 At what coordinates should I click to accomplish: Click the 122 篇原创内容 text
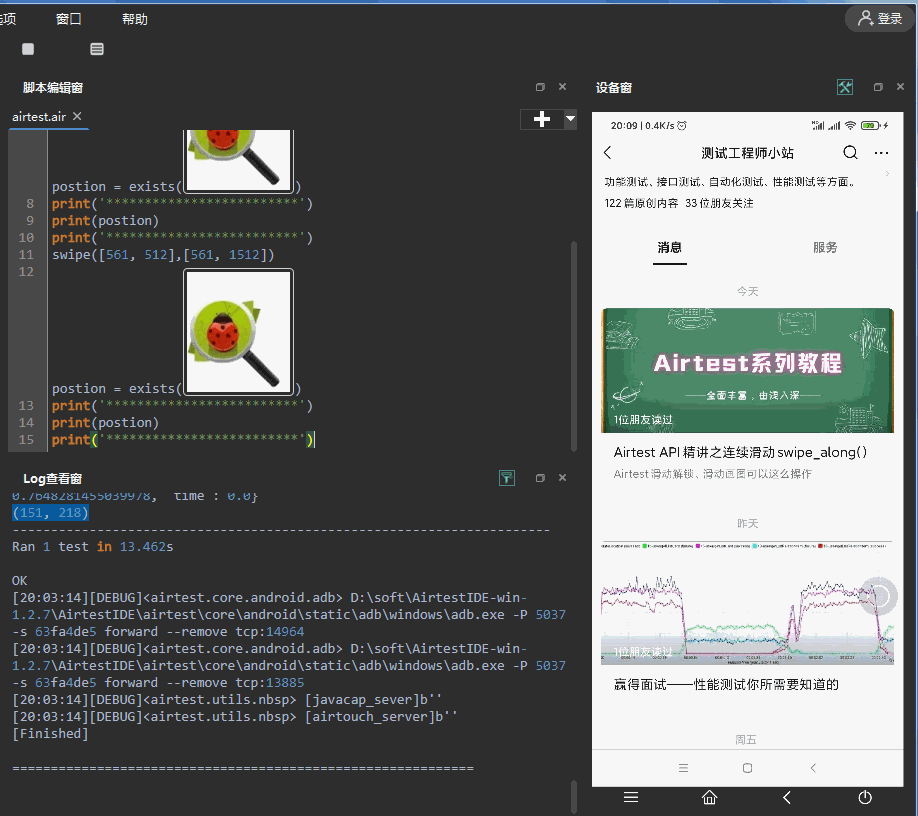[x=641, y=203]
